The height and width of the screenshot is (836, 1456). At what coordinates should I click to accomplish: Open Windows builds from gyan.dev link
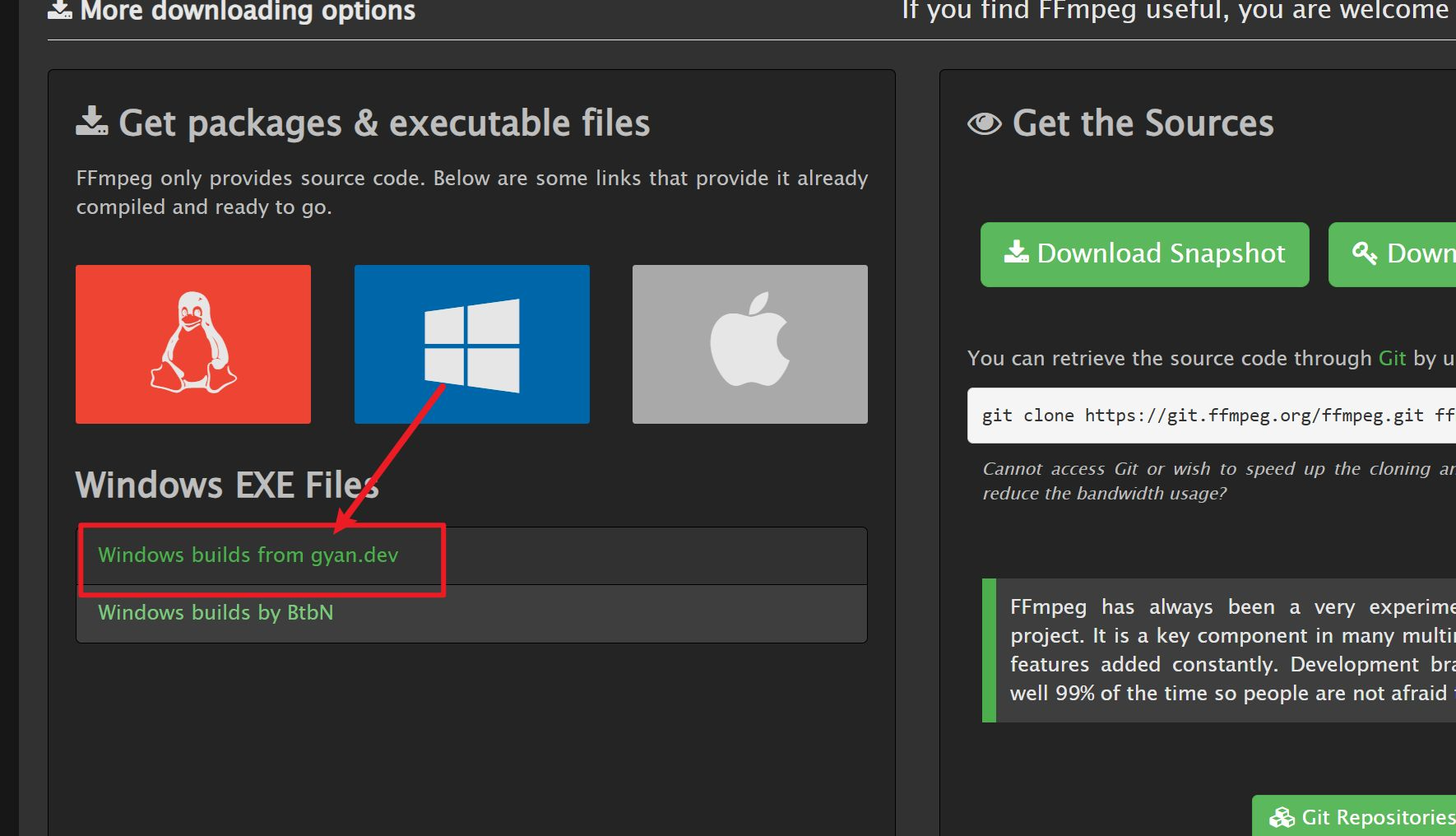point(248,555)
